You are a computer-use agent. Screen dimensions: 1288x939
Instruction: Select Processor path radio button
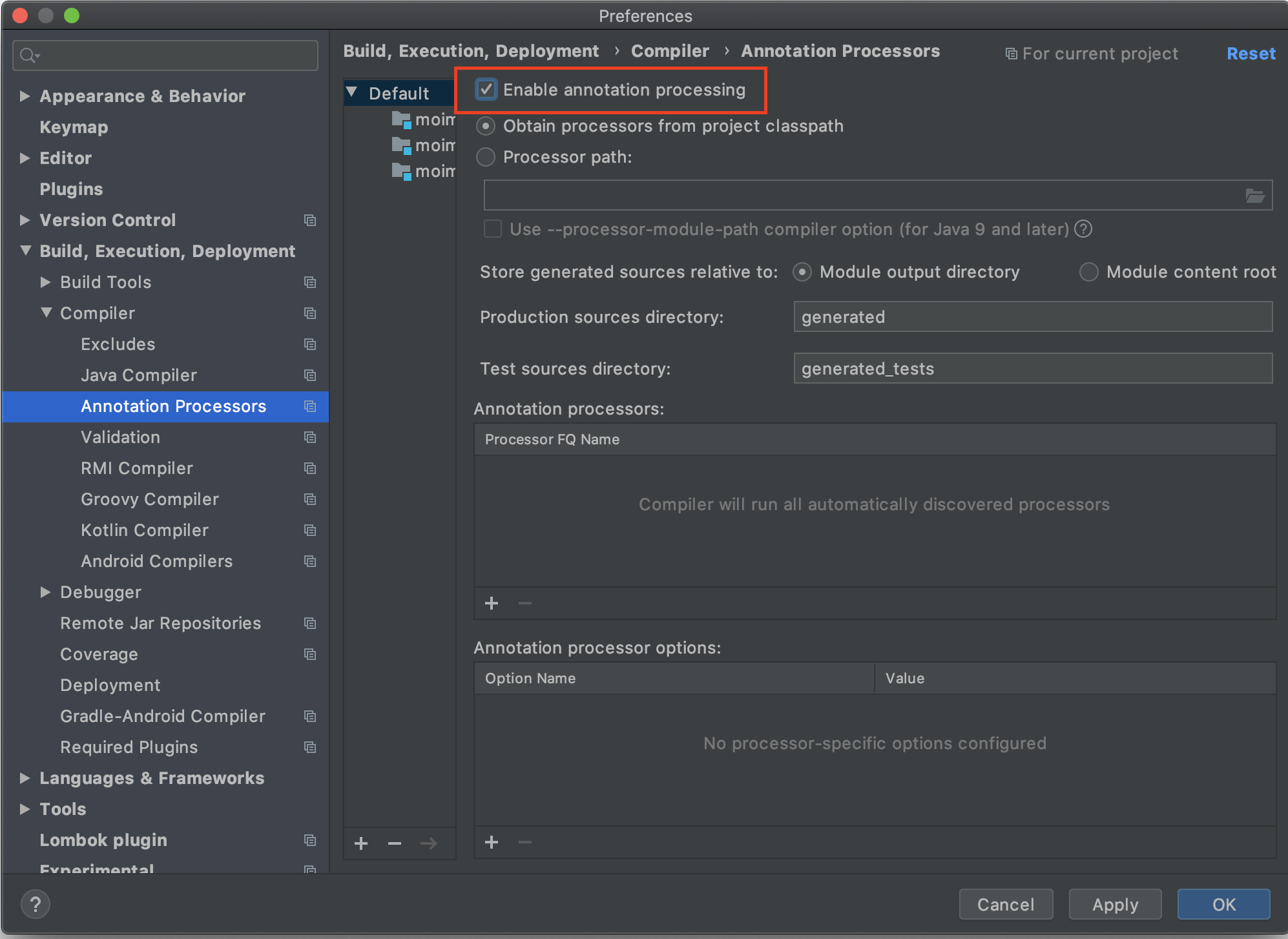point(486,157)
